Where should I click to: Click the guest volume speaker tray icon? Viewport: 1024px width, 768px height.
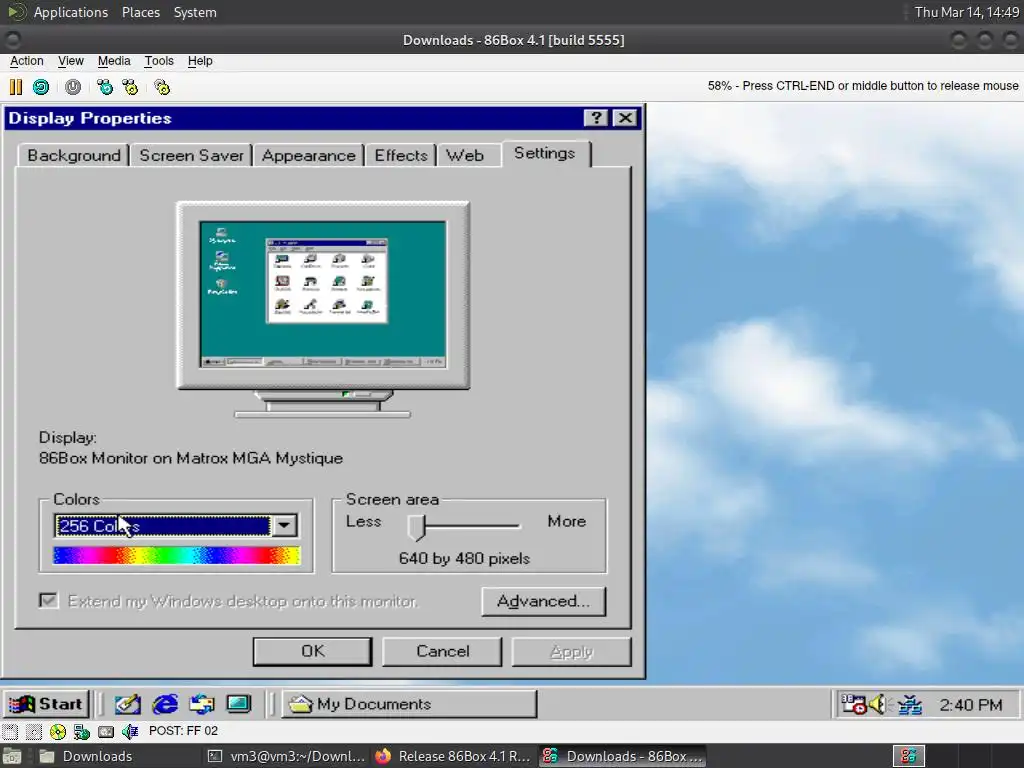tap(878, 704)
